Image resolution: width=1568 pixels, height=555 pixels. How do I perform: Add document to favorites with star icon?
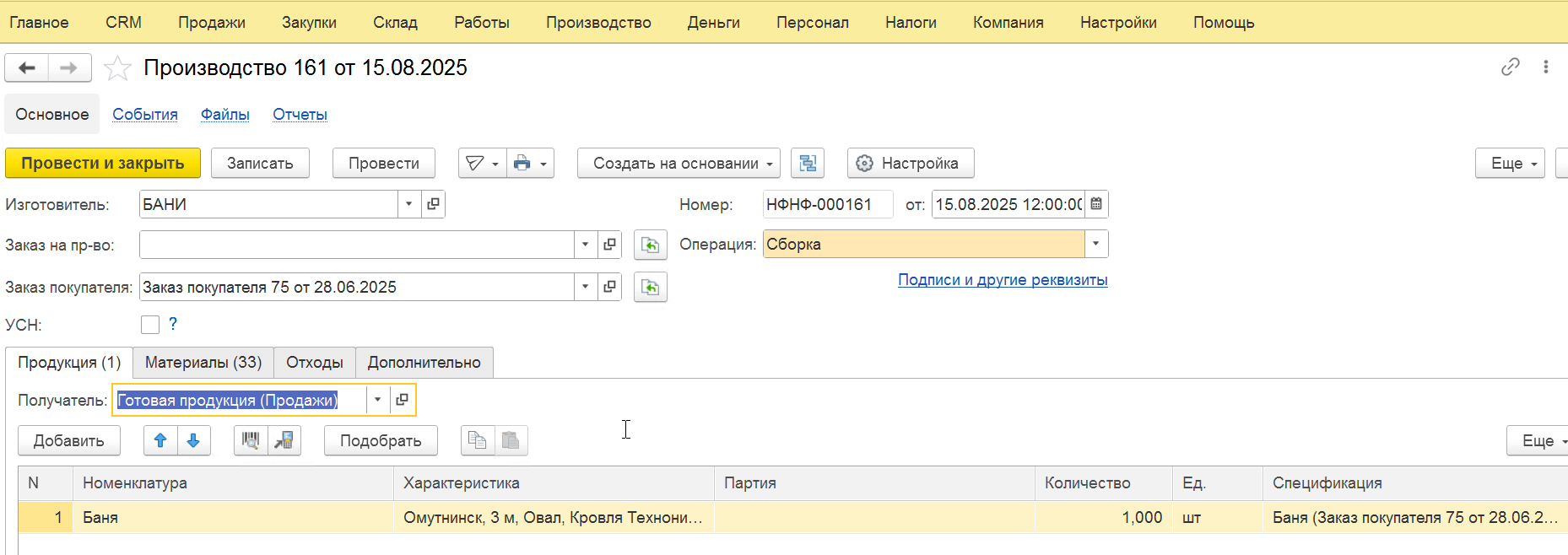pyautogui.click(x=117, y=68)
